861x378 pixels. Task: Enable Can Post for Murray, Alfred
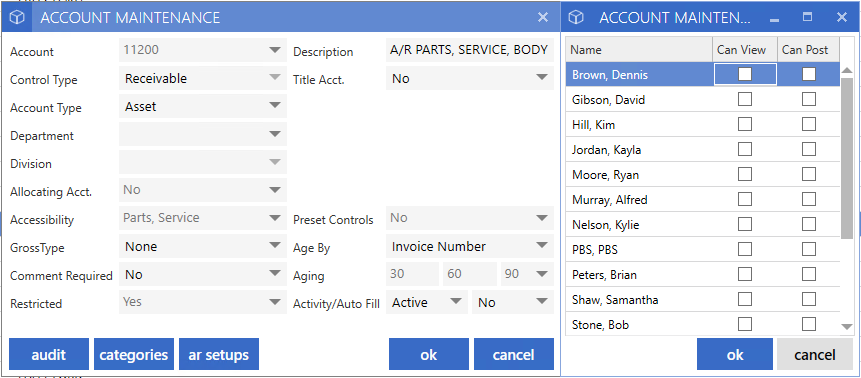[809, 199]
